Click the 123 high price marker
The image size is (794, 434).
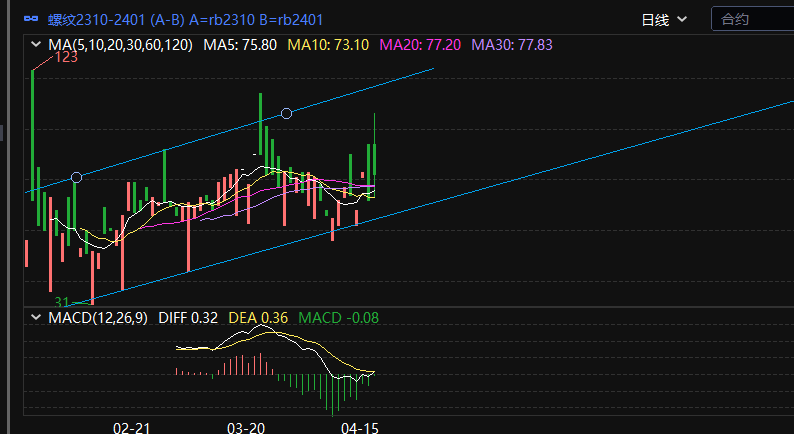pos(66,58)
